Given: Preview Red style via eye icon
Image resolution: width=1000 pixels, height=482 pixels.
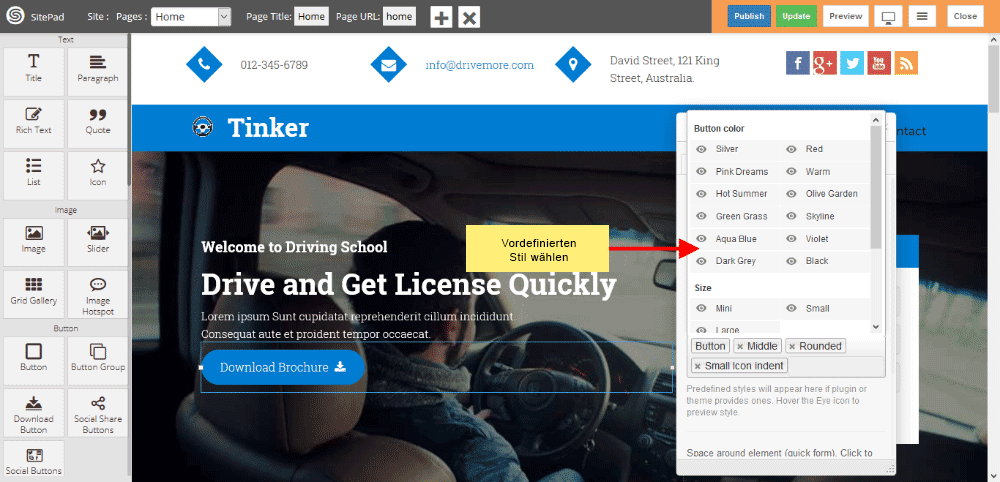Looking at the screenshot, I should [791, 149].
